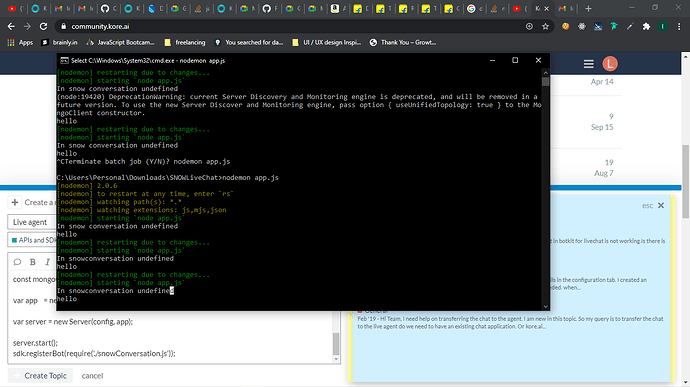Click the '[nodemon] 2.0.6' line
Viewport: 690px width, 387px height.
coord(87,185)
